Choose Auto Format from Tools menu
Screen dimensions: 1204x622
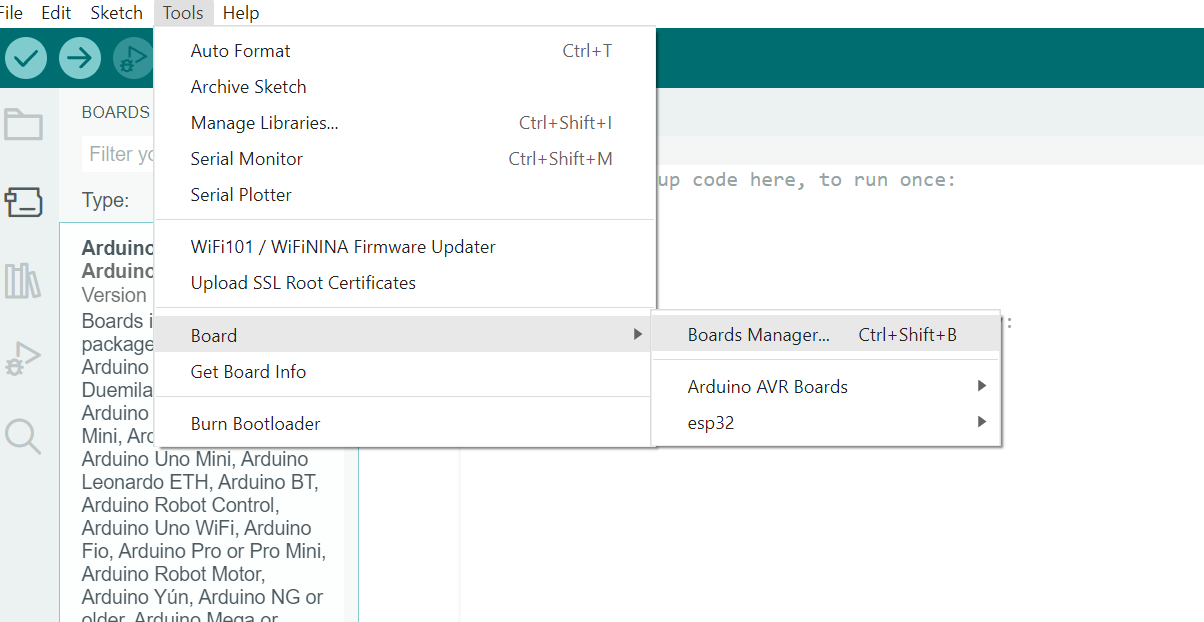point(241,51)
